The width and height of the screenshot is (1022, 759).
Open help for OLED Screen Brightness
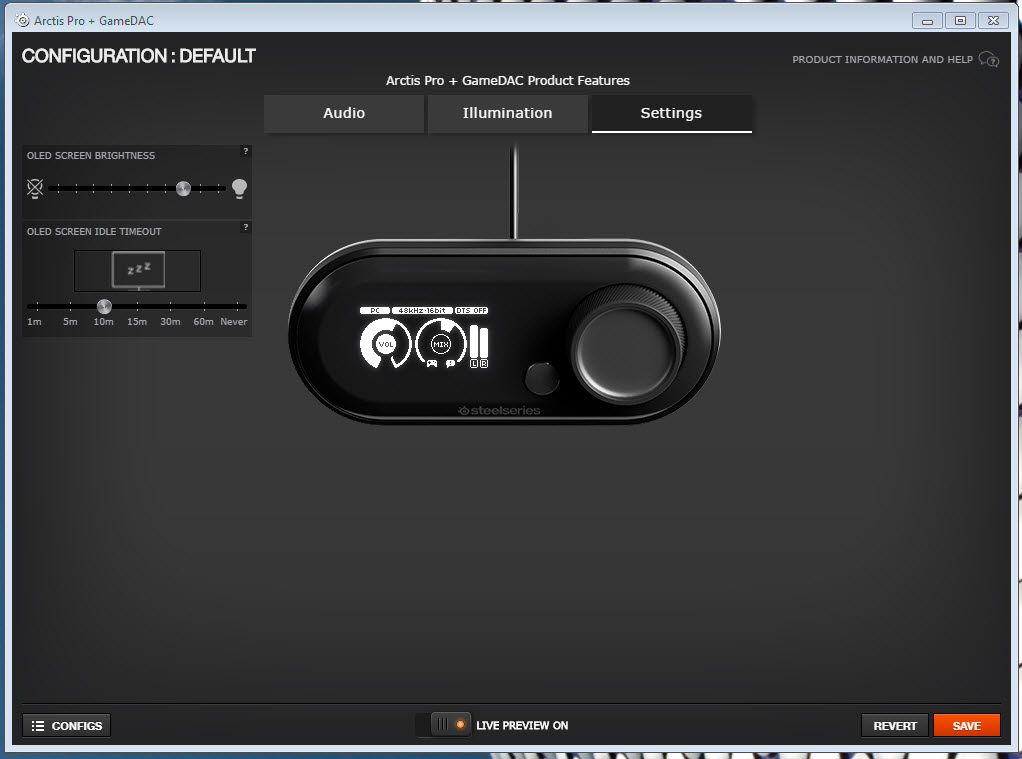246,151
